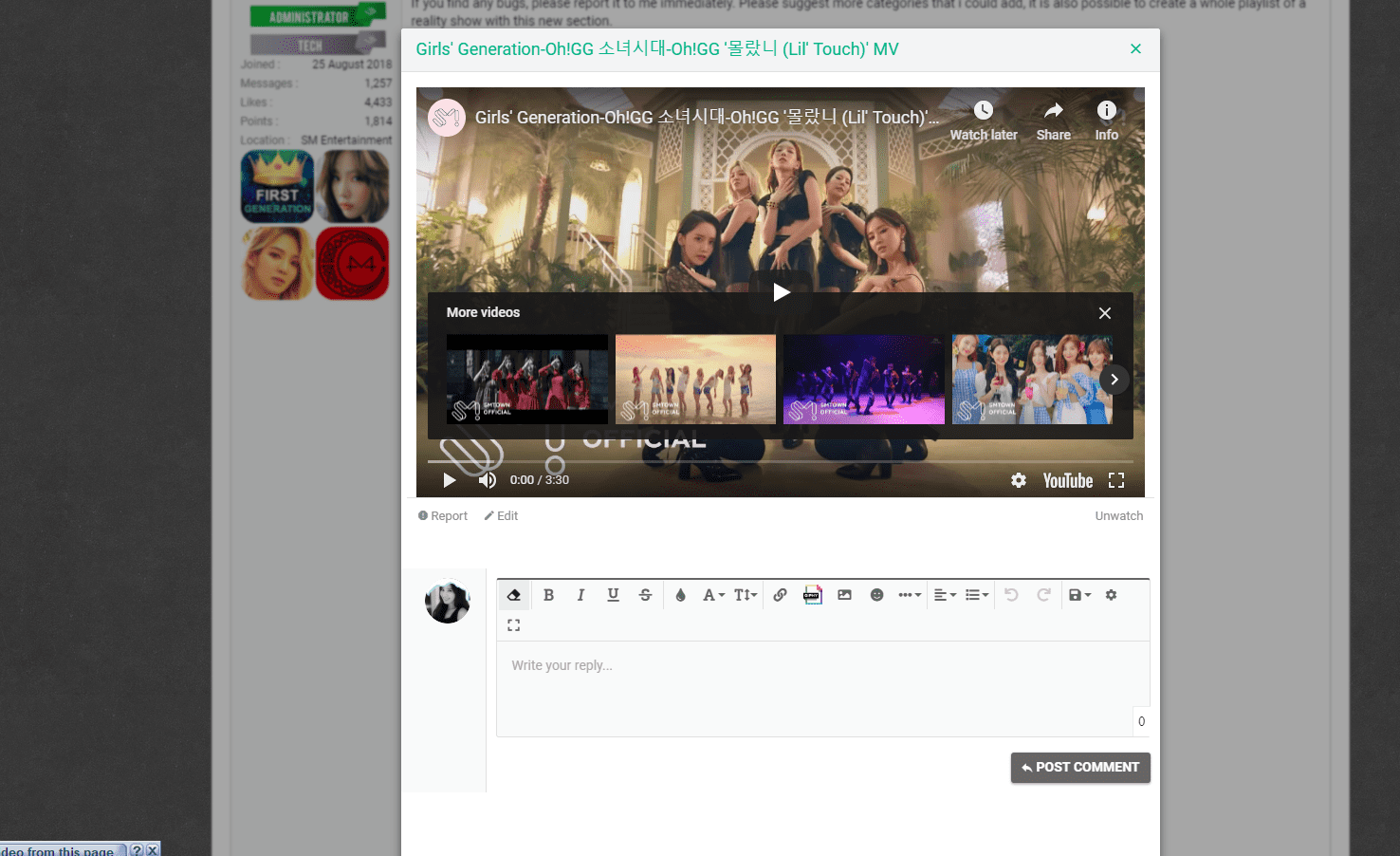Open the first suggested video with red outfits
Viewport: 1400px width, 856px height.
tap(527, 380)
